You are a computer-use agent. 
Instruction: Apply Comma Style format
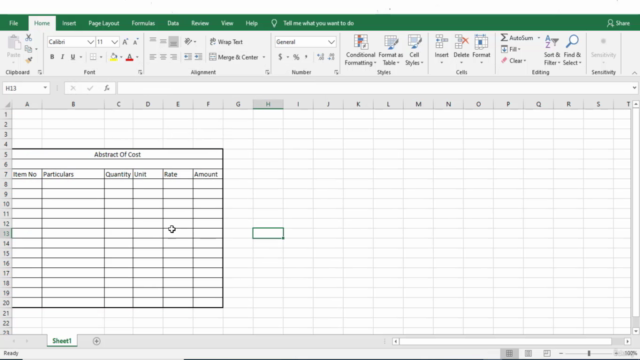point(306,57)
